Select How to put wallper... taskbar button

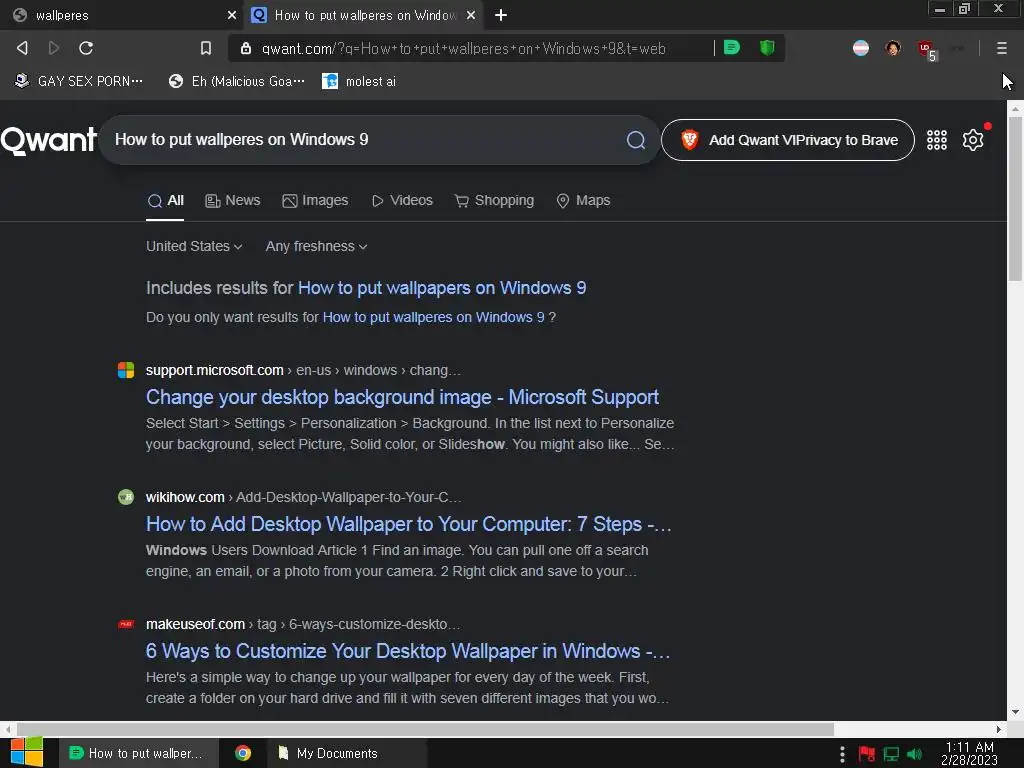[x=138, y=753]
